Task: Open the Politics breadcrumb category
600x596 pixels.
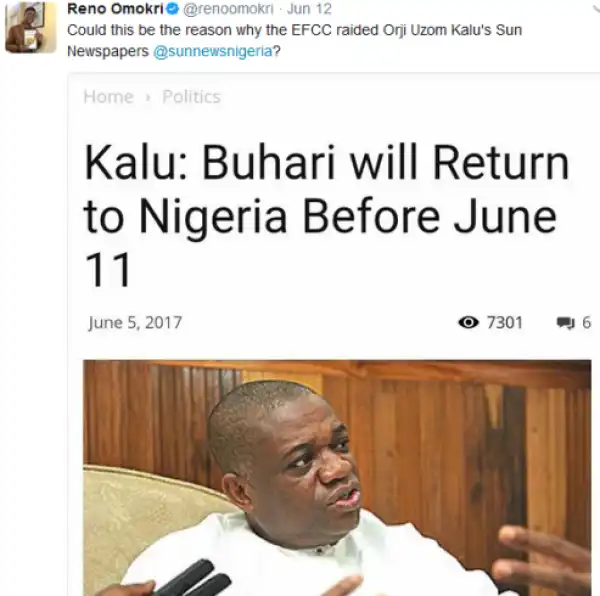Action: pos(192,97)
